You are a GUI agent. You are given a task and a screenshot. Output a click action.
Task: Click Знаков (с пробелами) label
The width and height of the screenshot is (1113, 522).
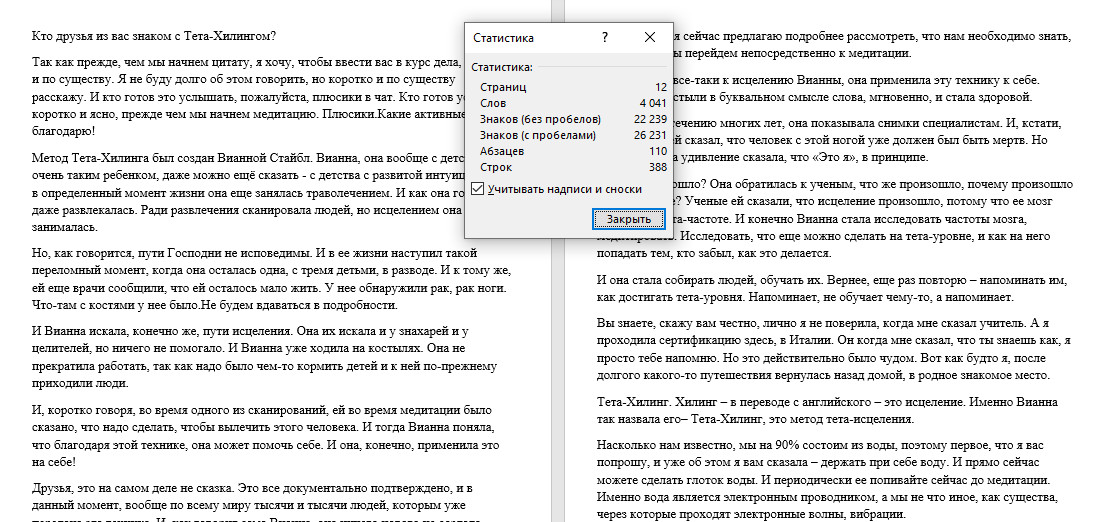[537, 135]
